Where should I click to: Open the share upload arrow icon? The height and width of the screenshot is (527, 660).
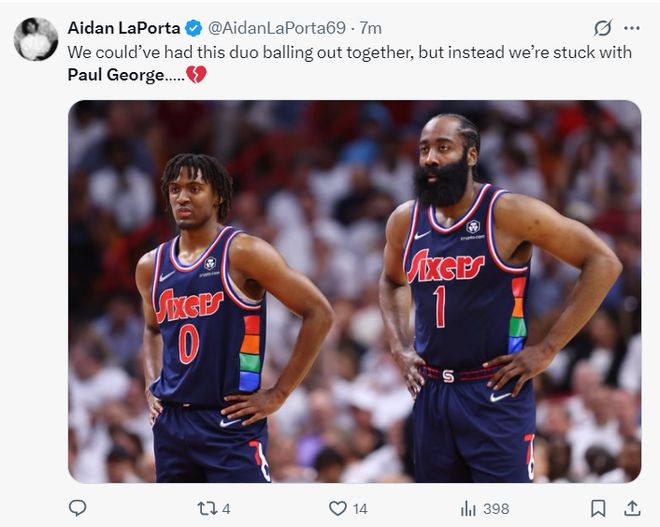pos(632,508)
